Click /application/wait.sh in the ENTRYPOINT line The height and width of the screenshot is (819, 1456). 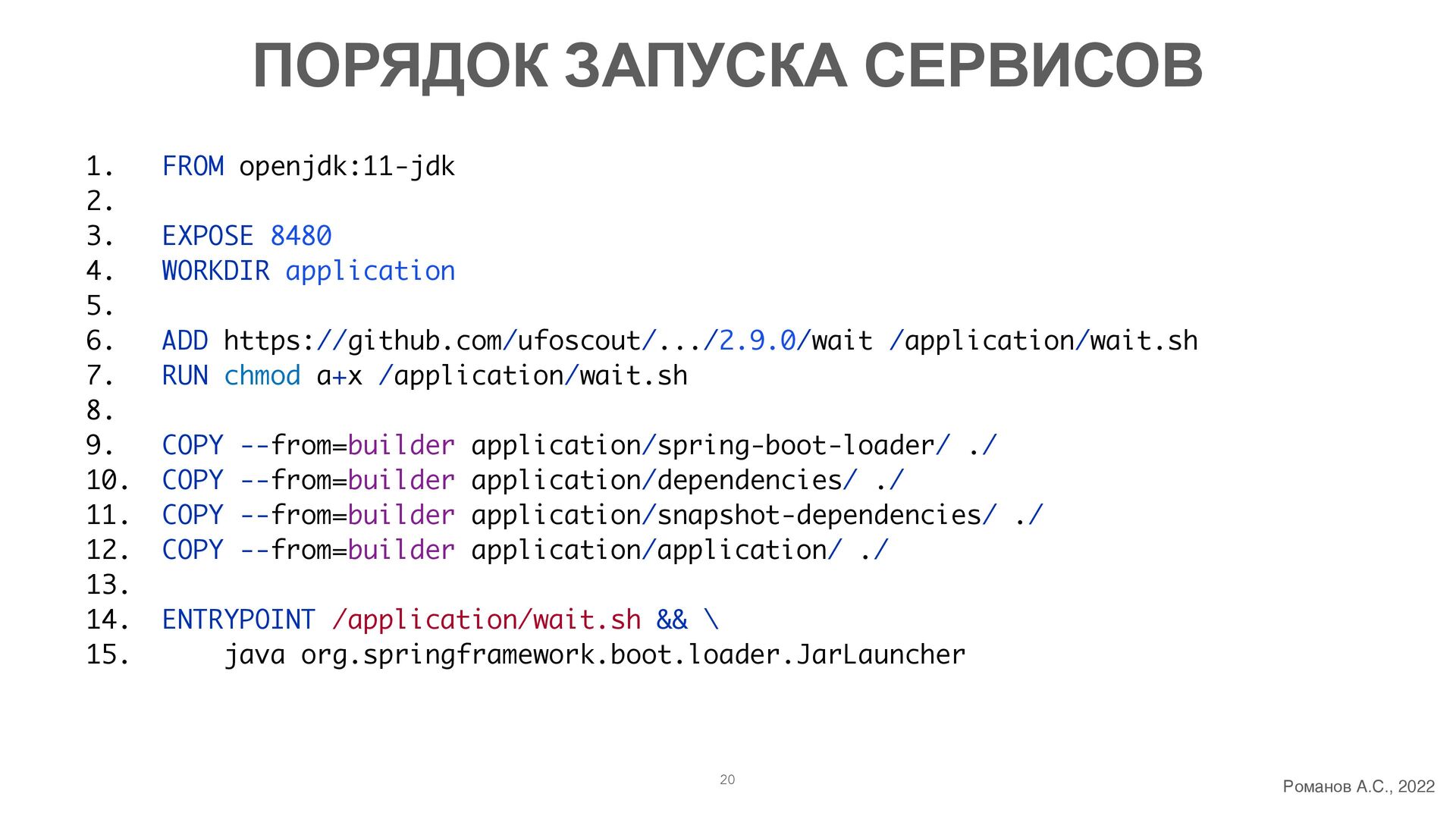tap(486, 620)
